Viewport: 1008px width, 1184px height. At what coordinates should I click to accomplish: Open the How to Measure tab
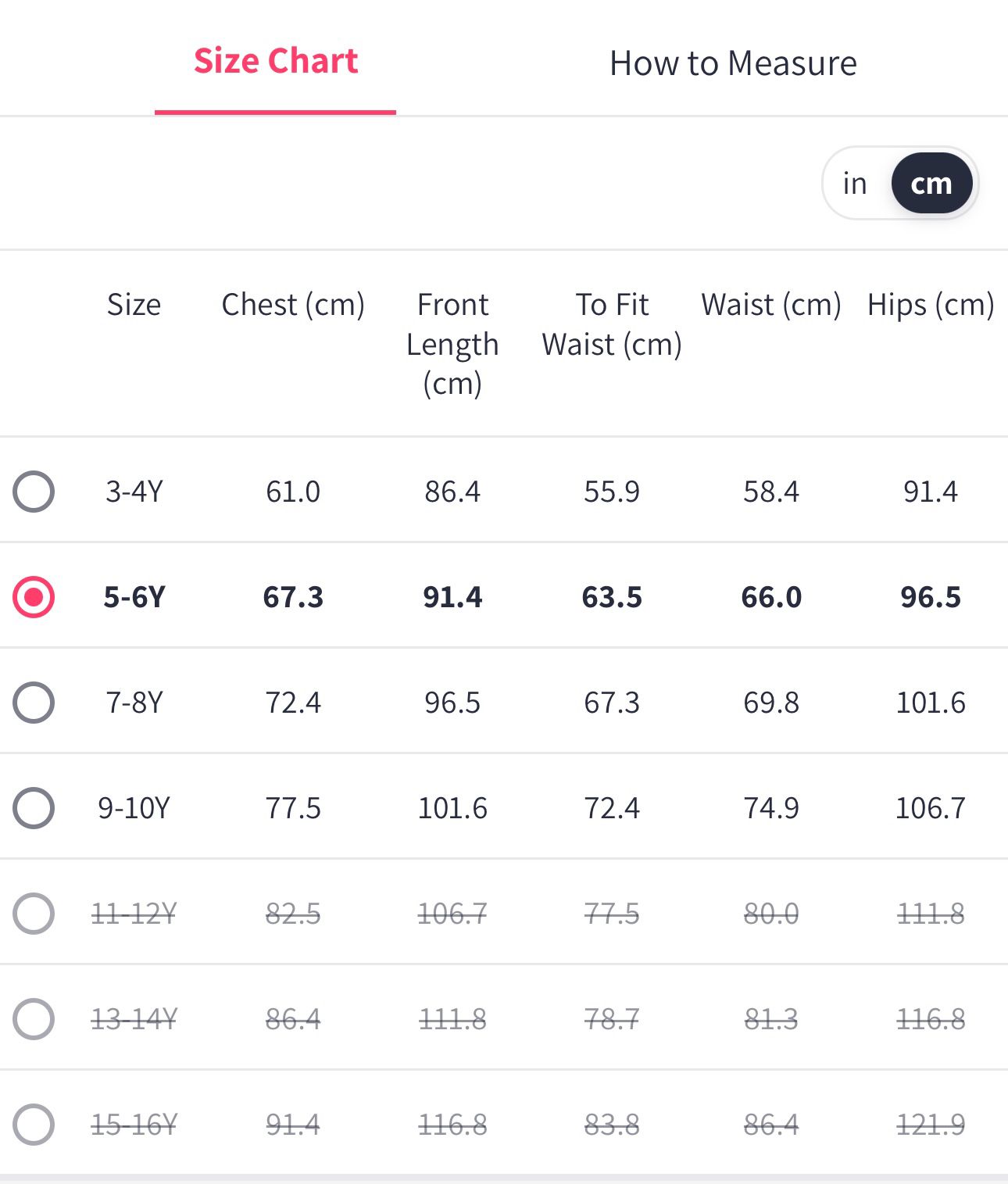click(733, 63)
